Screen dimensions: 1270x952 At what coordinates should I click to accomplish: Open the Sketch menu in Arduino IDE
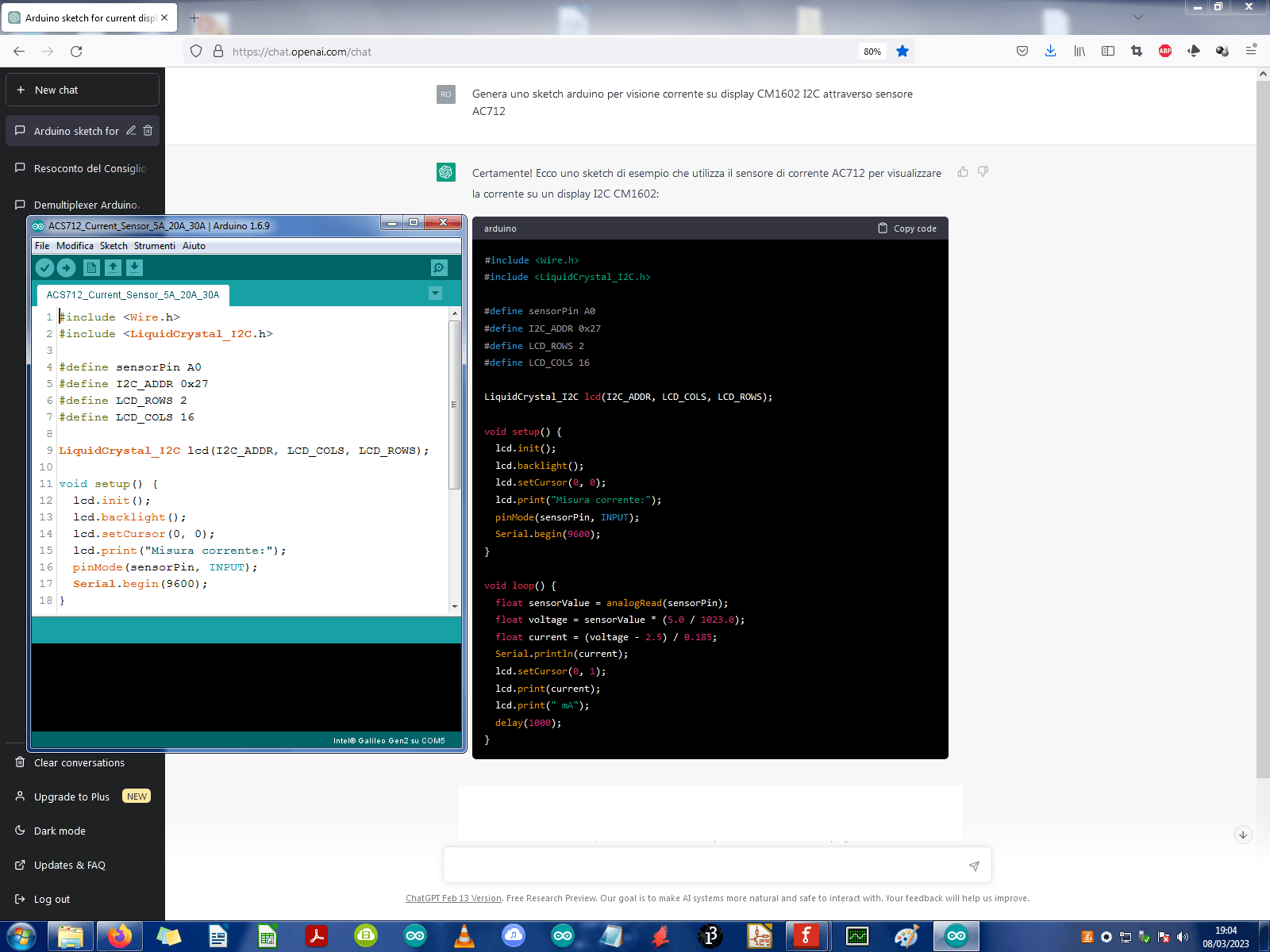[114, 246]
